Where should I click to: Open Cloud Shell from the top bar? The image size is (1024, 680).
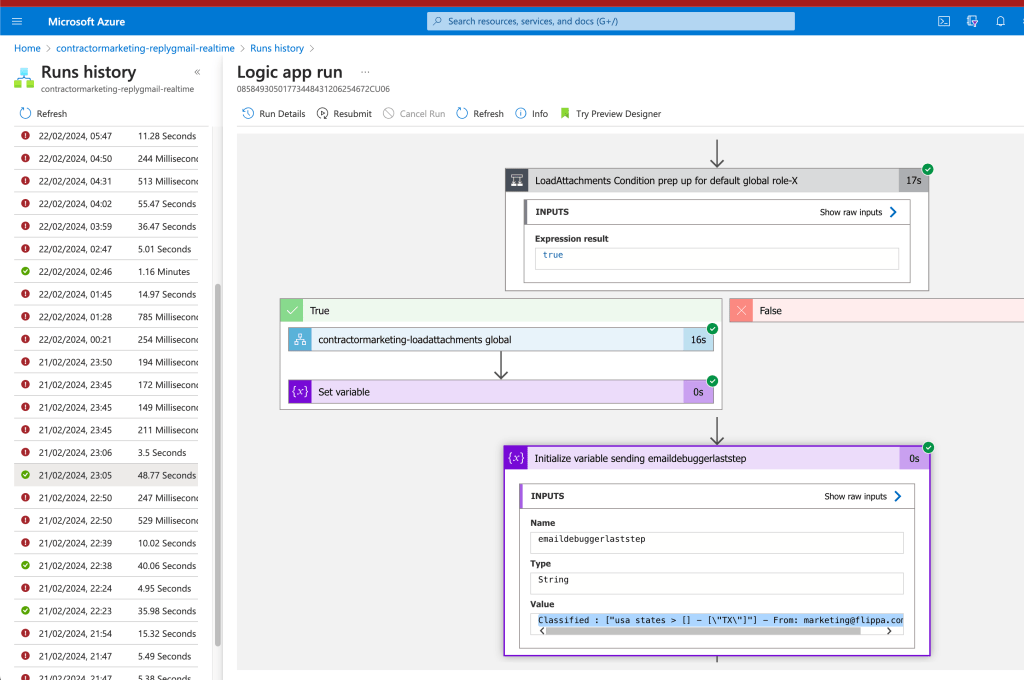tap(944, 22)
